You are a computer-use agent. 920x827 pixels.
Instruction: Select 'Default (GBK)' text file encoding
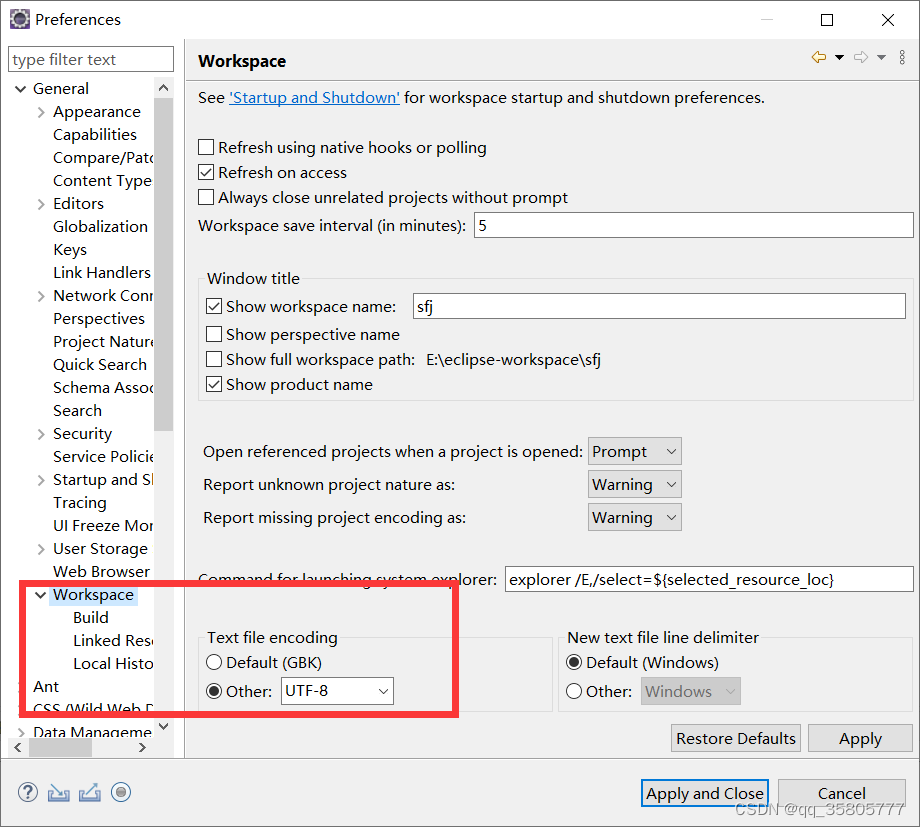(x=214, y=663)
